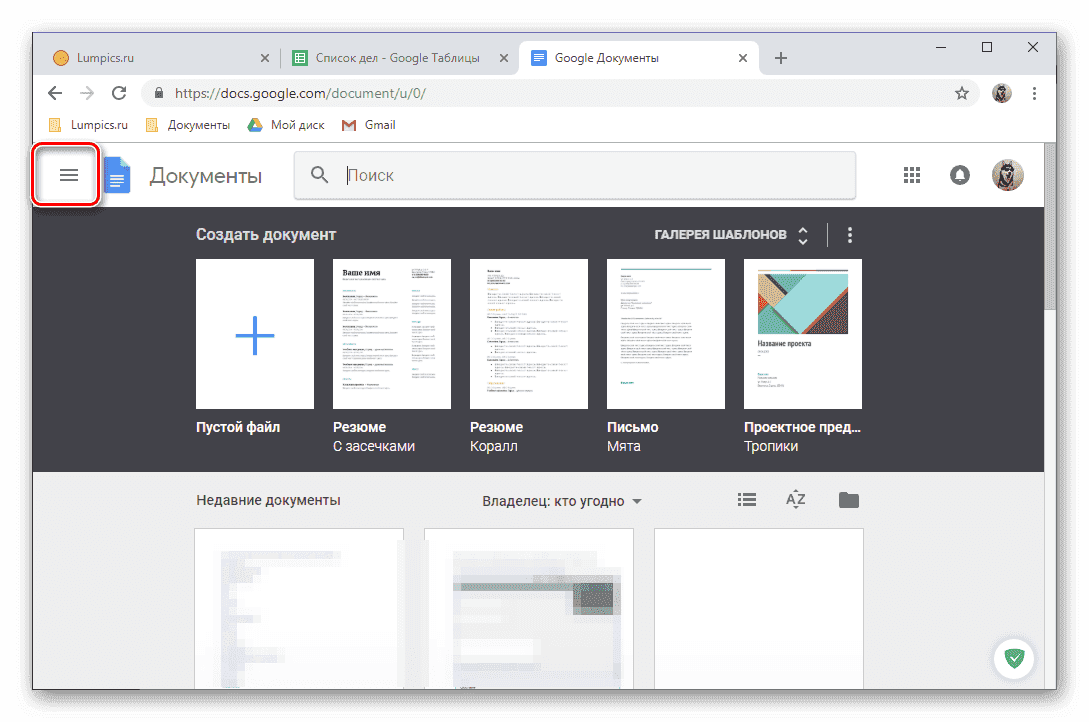Bookmark the page with the star icon
Screen dimensions: 1089x722
pyautogui.click(x=961, y=92)
